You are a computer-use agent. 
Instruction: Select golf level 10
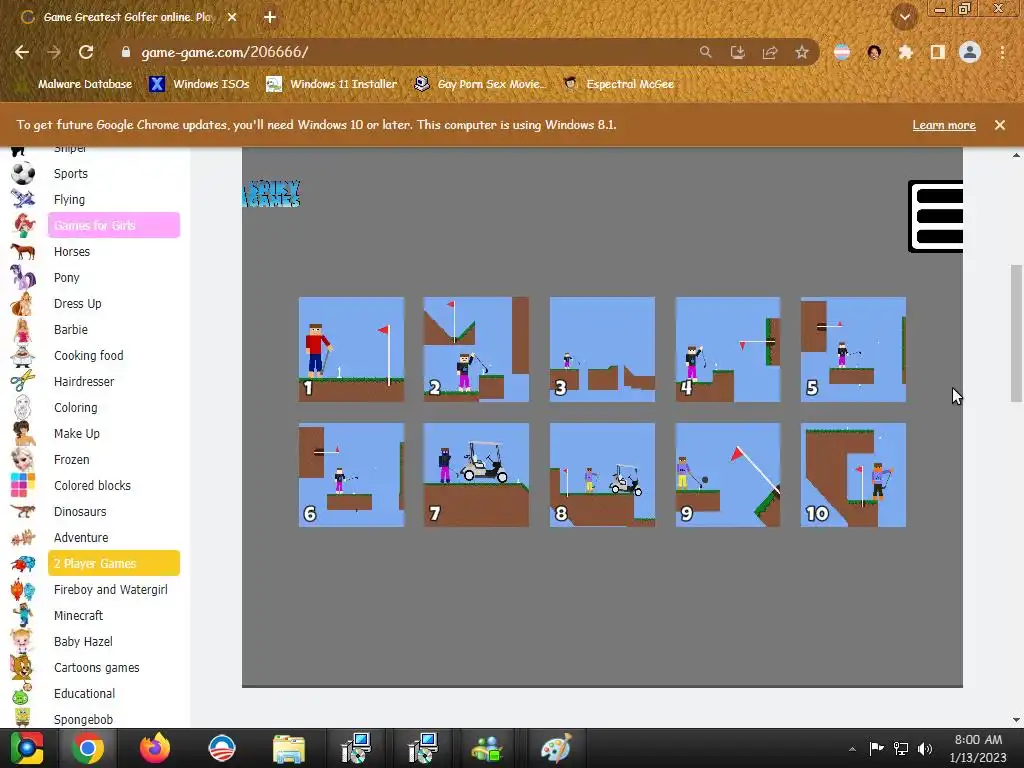(853, 475)
